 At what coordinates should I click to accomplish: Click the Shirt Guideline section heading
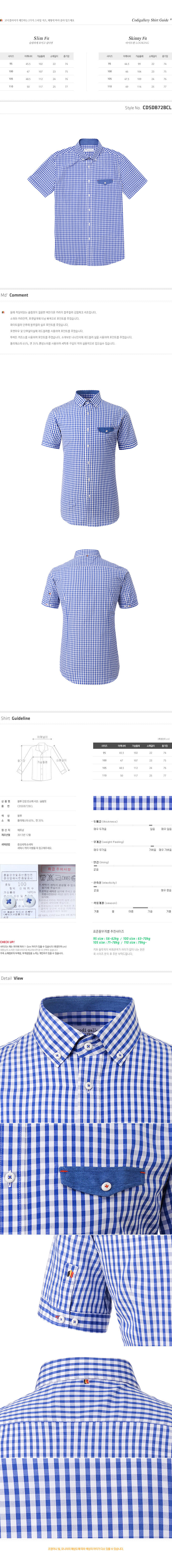point(15,718)
